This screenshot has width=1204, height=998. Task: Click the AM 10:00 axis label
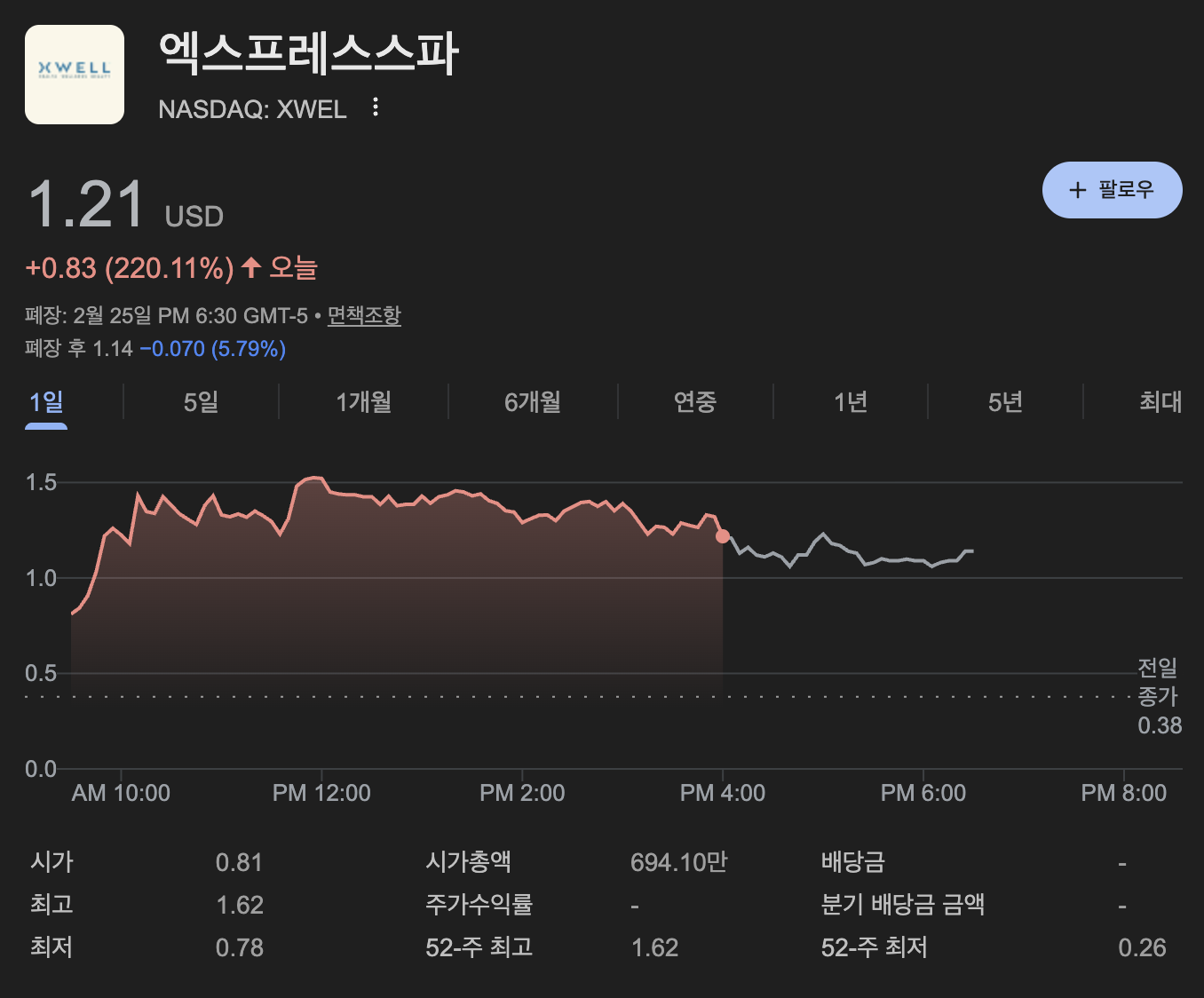(x=121, y=793)
